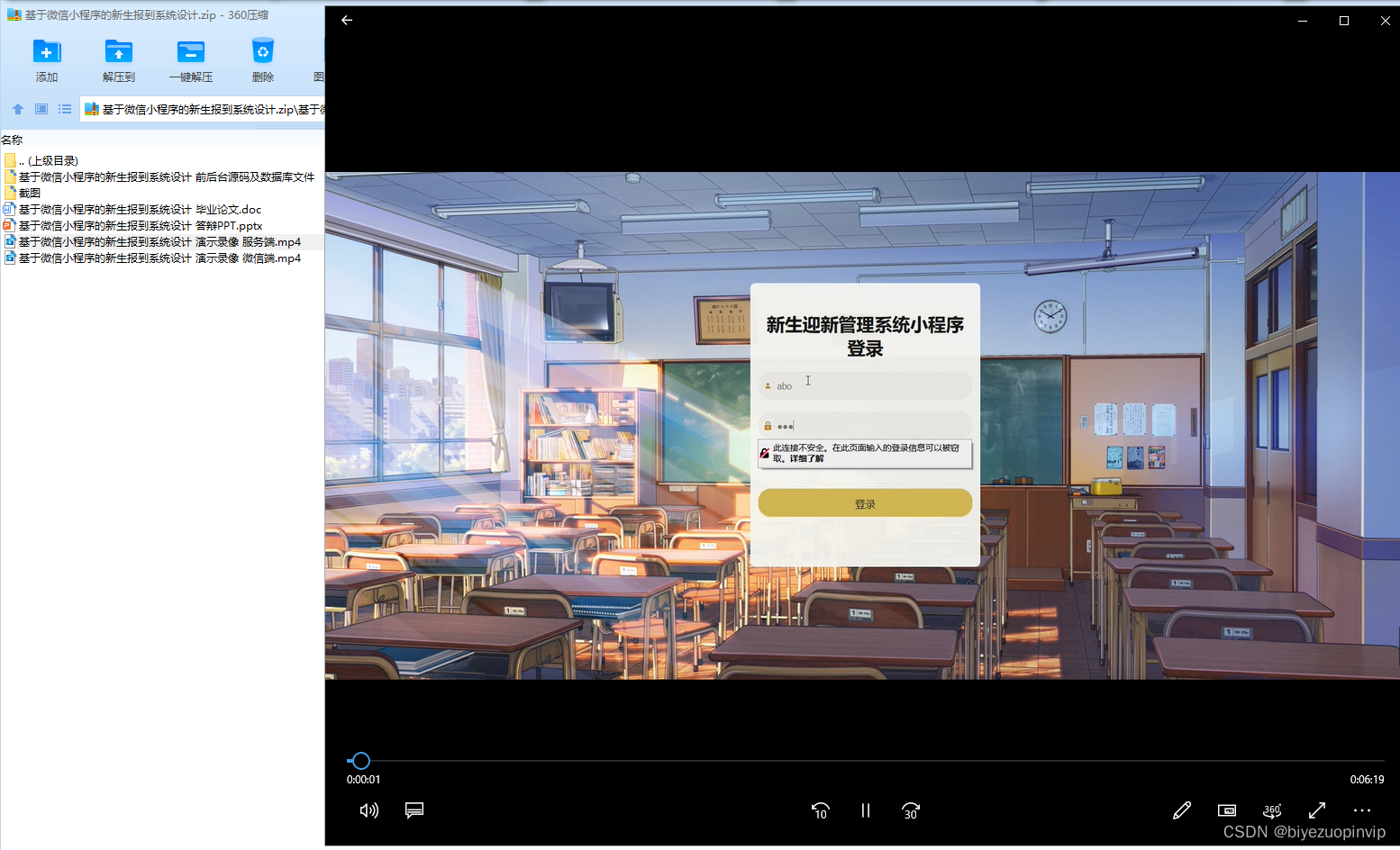Click the yellow 登录 button

(x=865, y=503)
